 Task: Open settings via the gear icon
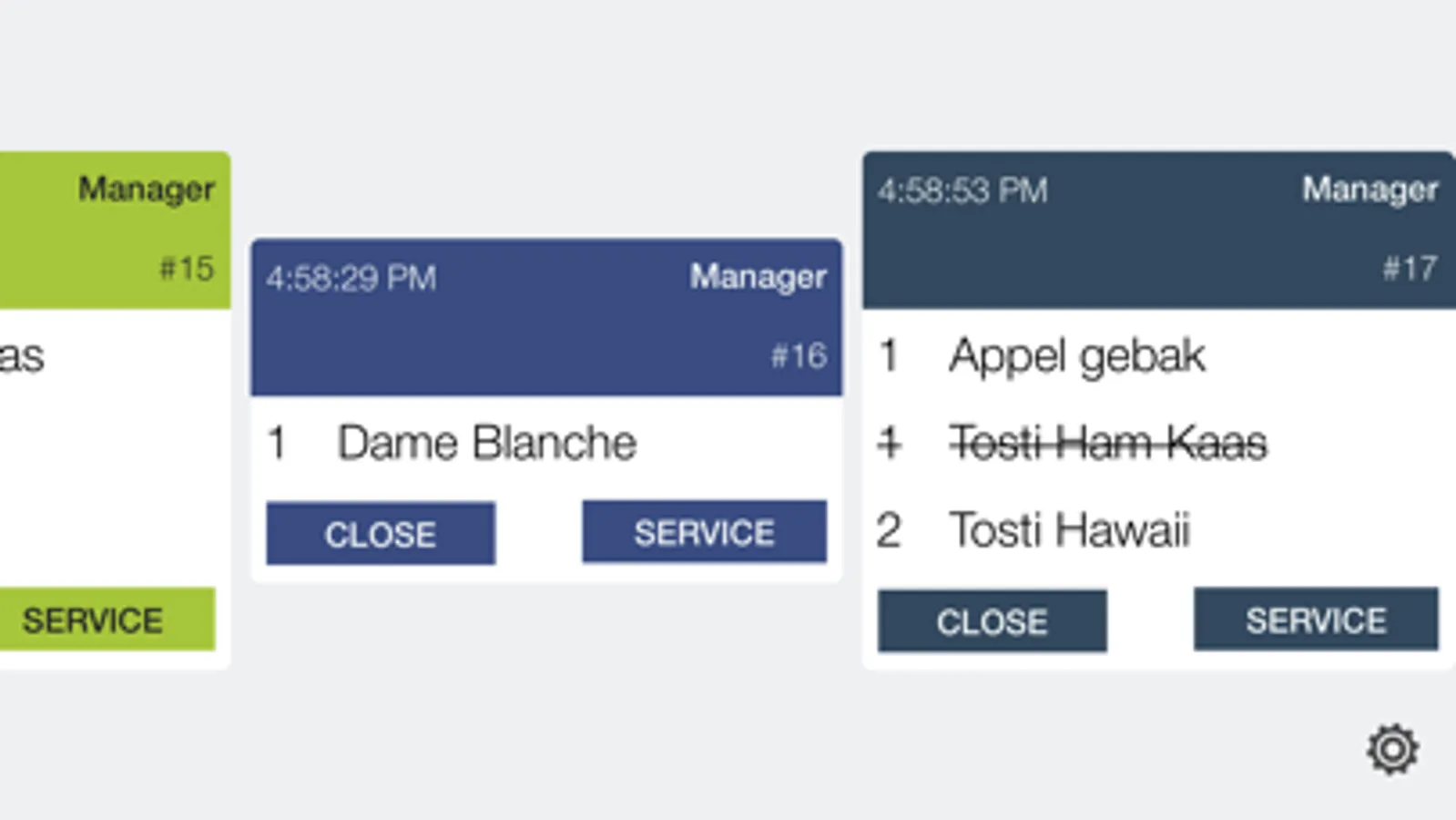[x=1392, y=750]
